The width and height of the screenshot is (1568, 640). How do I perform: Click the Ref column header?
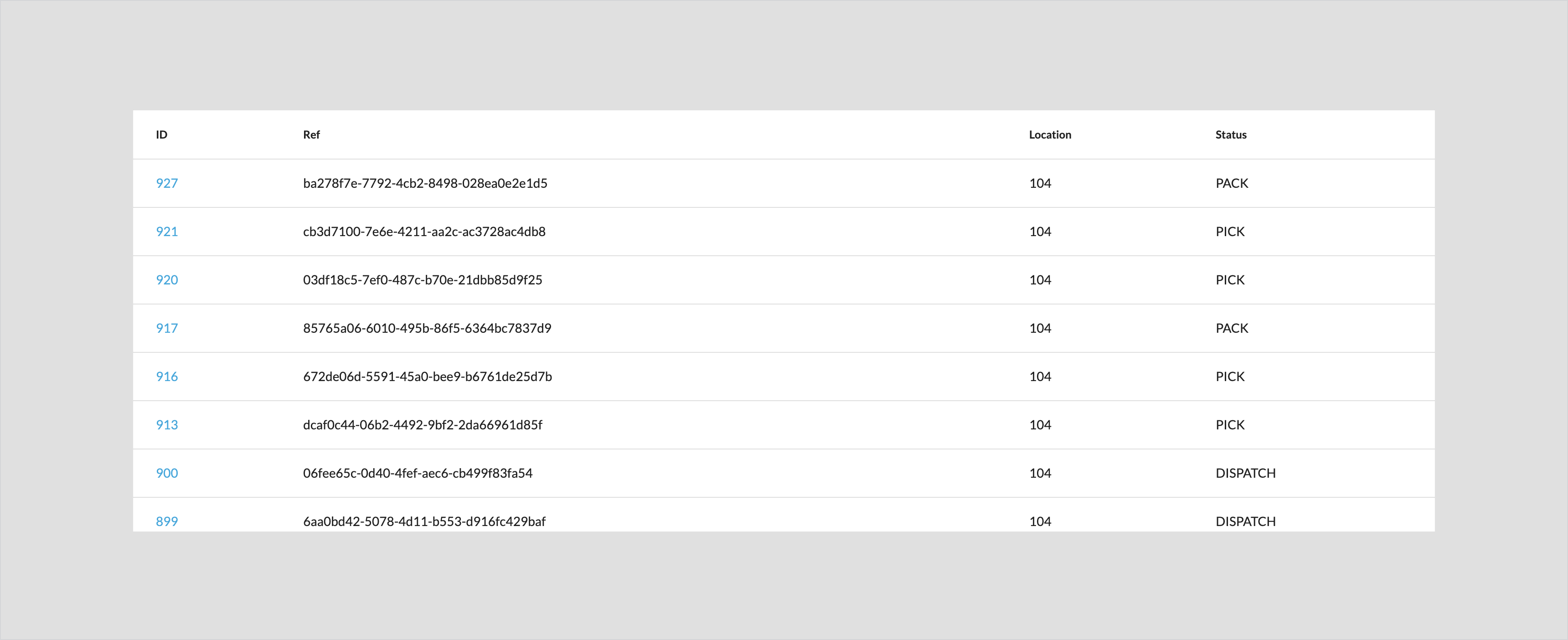[311, 134]
